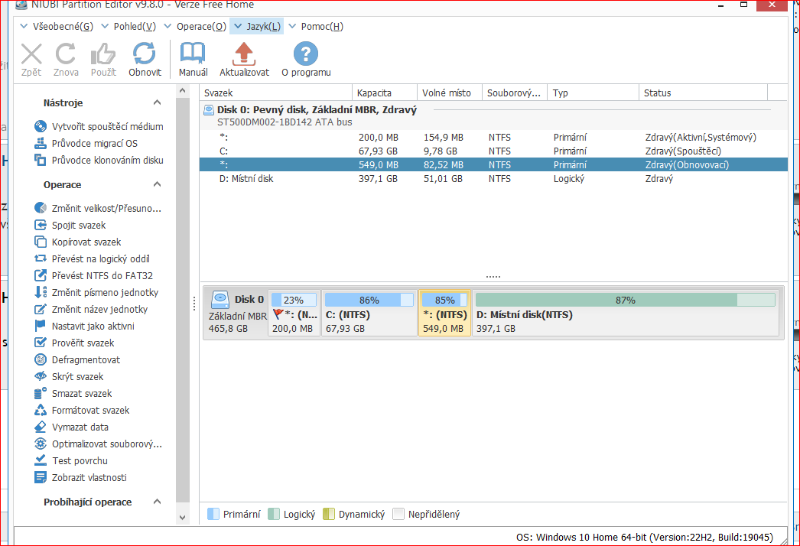The width and height of the screenshot is (800, 546).
Task: Select the 200,0 MB system volume row
Action: tap(493, 137)
